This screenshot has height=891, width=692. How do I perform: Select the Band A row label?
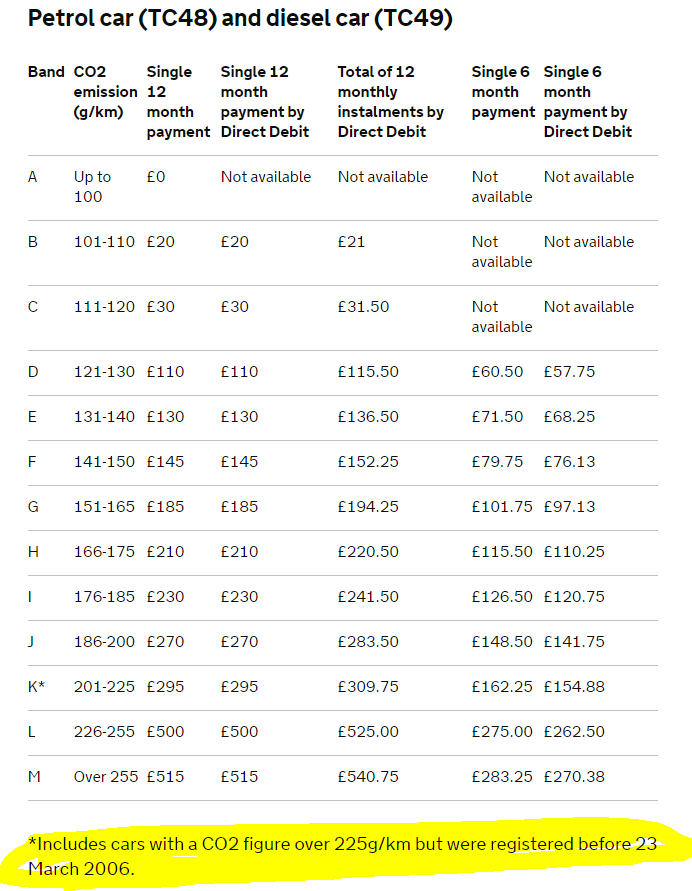[33, 177]
